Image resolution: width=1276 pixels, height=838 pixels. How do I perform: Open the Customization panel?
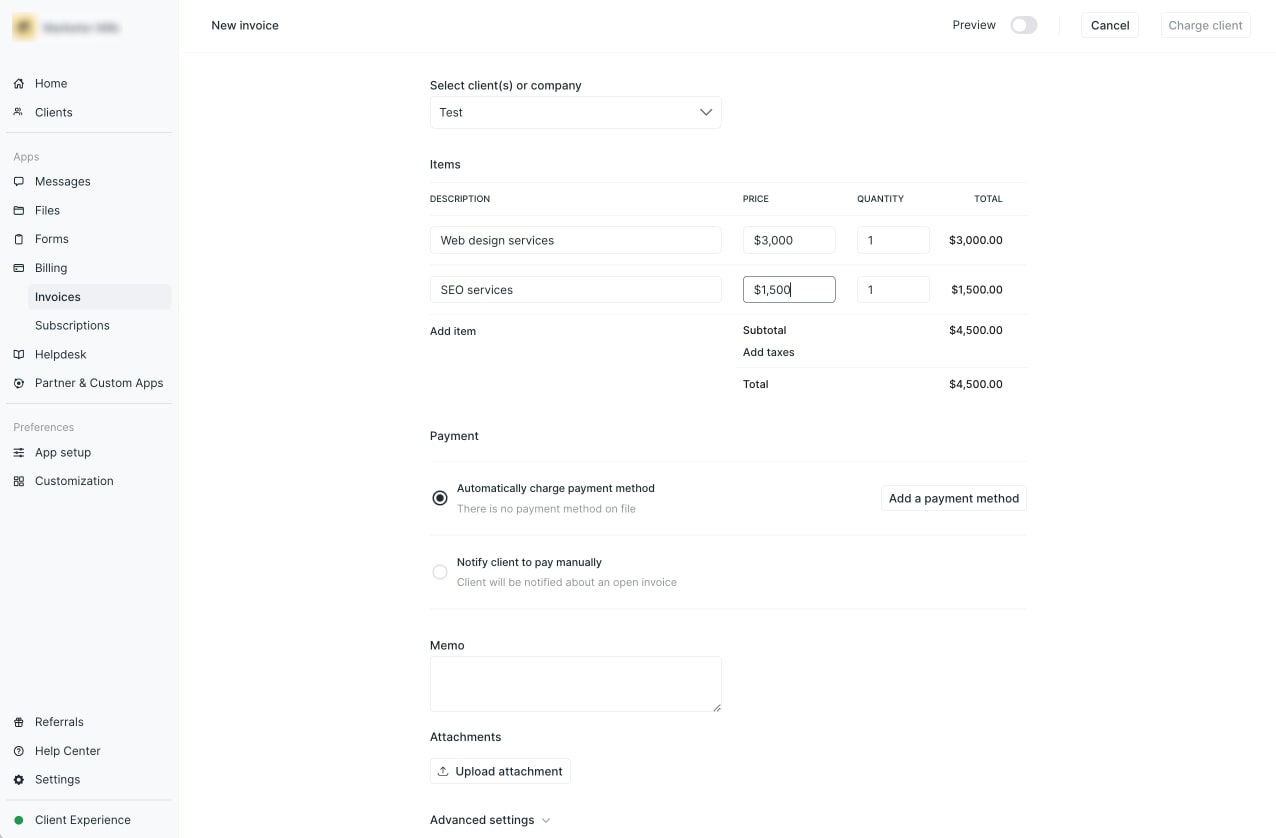[x=73, y=481]
